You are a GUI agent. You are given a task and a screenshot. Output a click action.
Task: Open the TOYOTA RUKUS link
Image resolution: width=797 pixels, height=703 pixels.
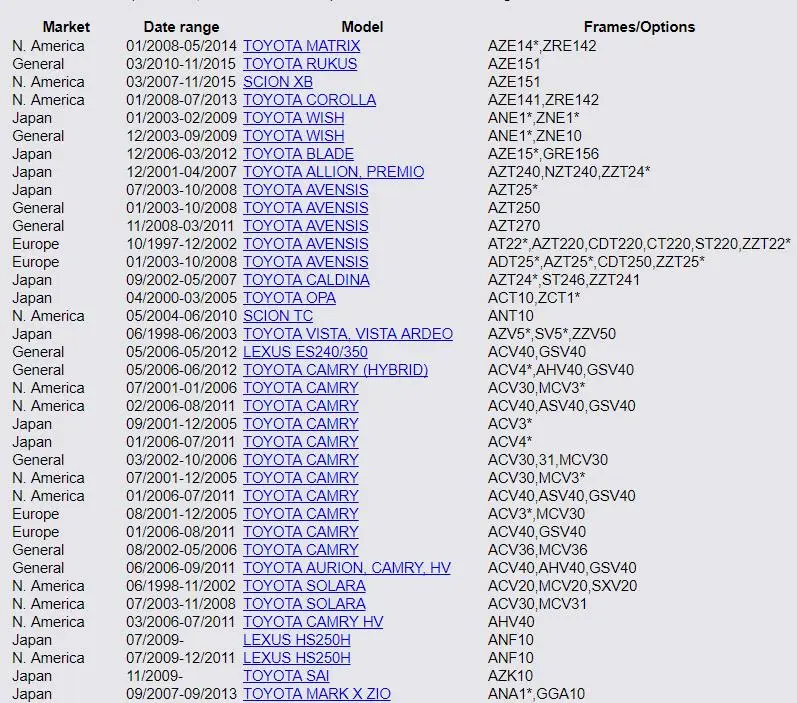(300, 64)
